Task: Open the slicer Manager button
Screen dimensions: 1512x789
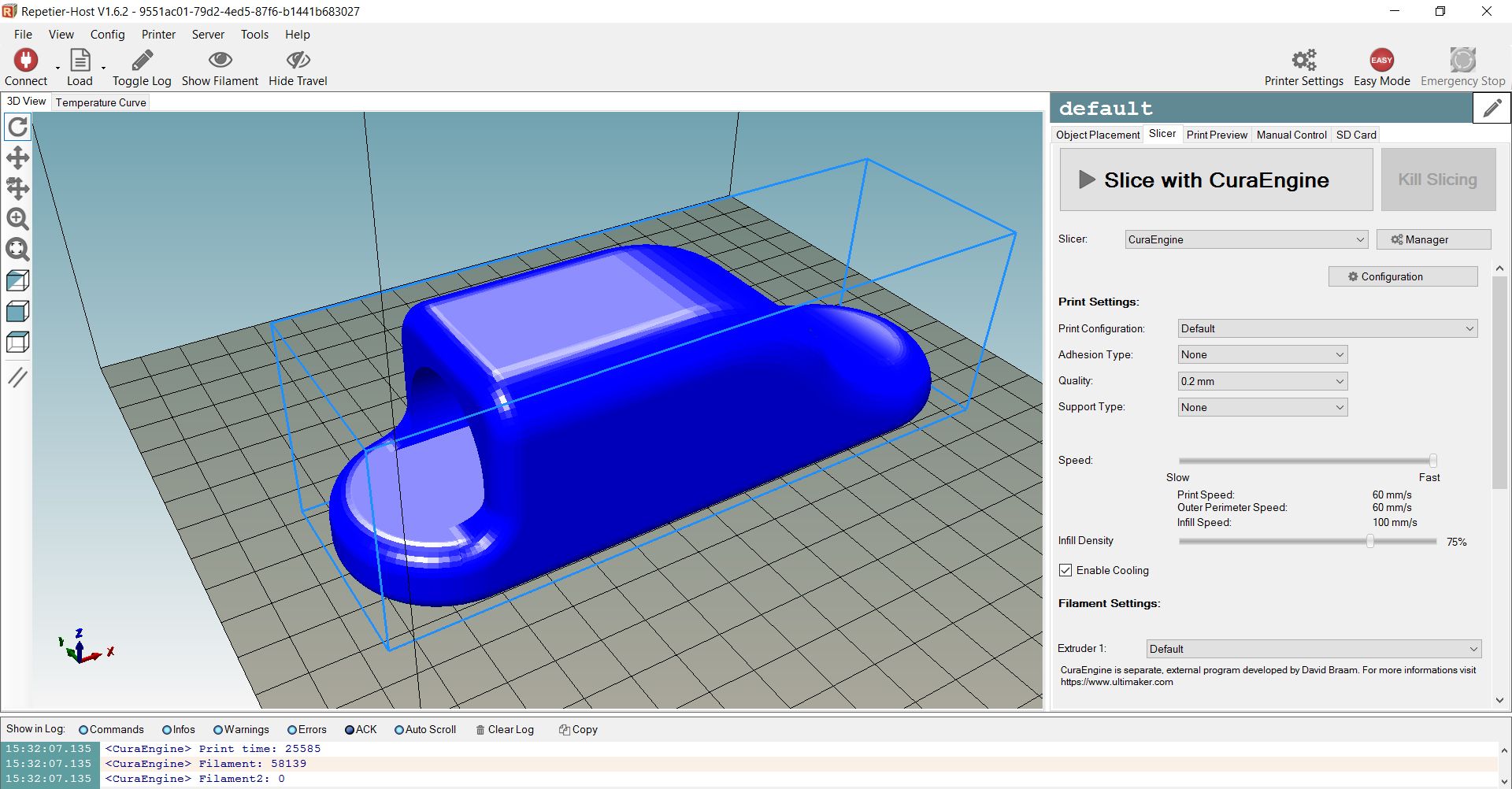Action: pos(1433,239)
